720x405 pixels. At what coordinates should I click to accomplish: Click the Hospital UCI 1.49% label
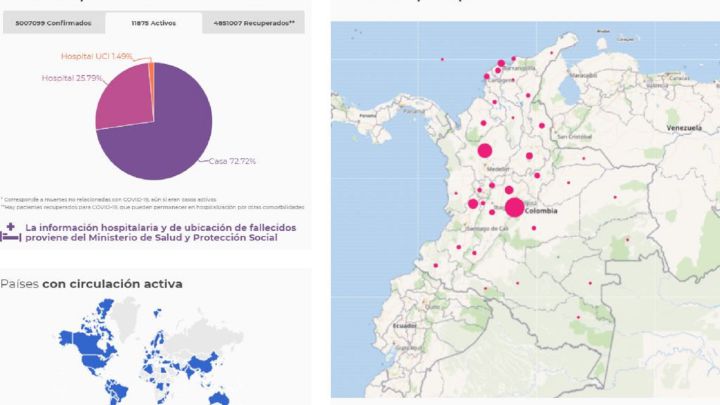(x=97, y=57)
